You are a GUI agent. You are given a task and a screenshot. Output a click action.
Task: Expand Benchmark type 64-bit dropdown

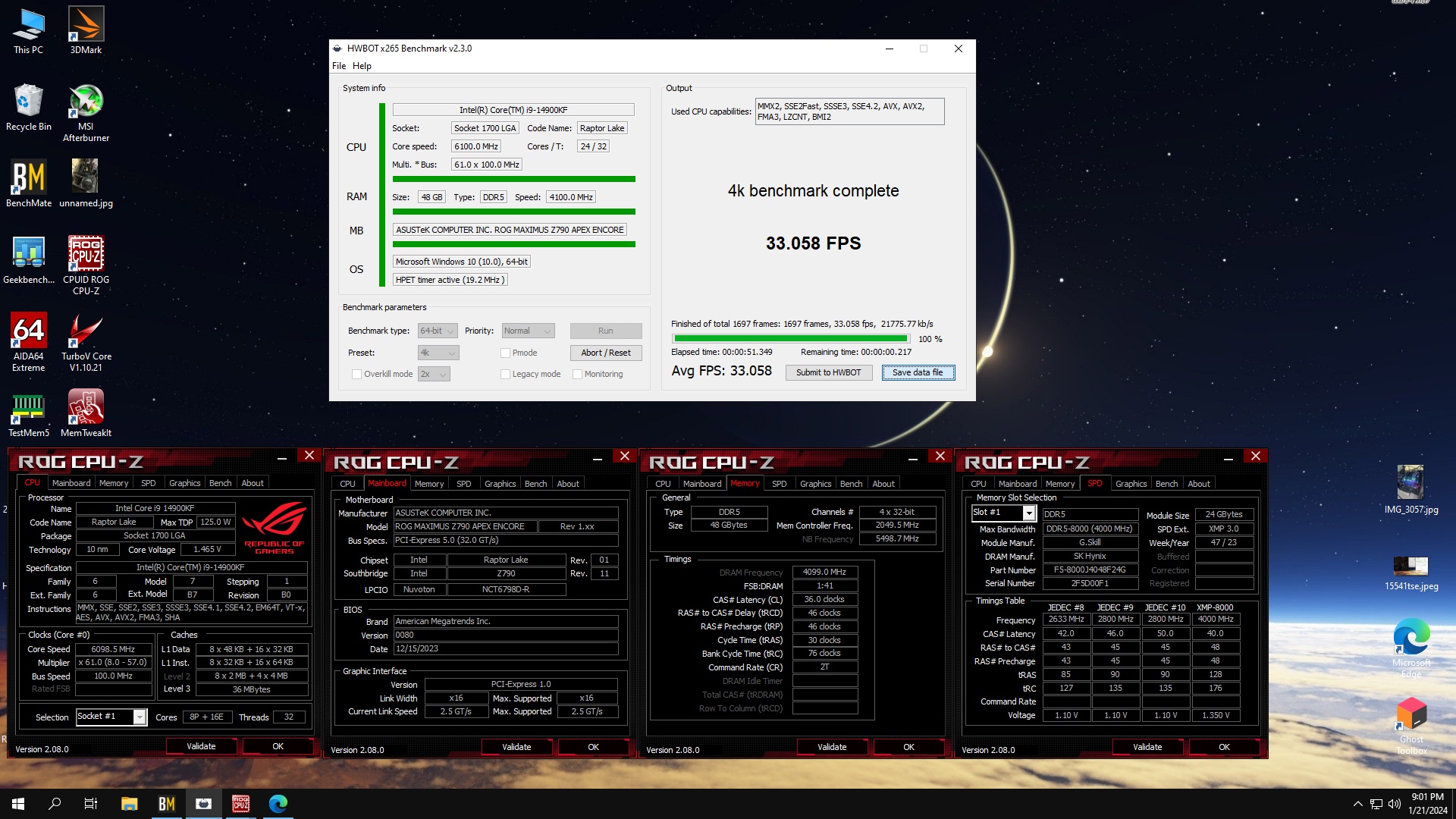438,331
